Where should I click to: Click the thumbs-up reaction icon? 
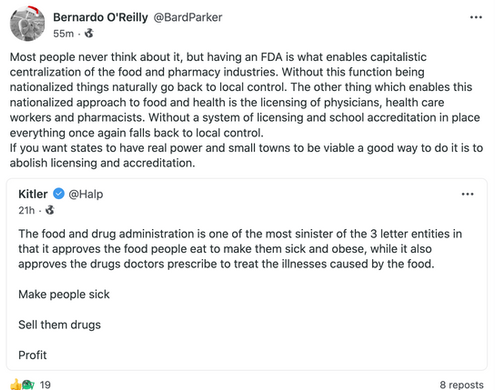15,385
